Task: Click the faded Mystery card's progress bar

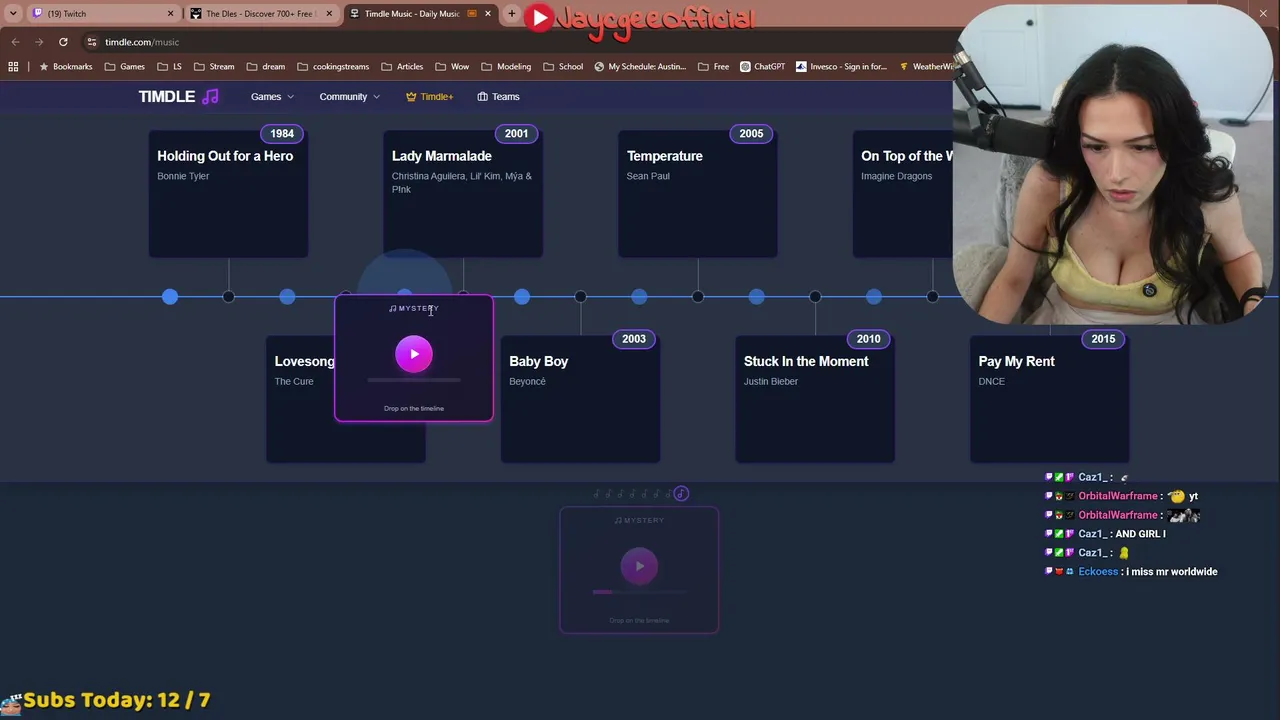Action: point(639,592)
